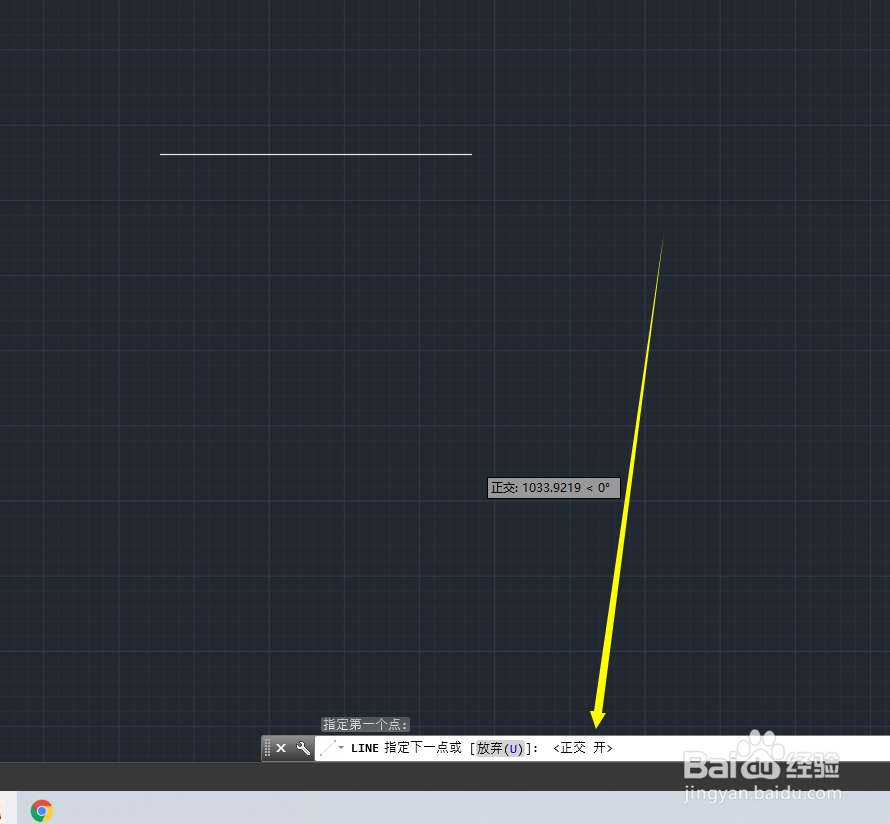The height and width of the screenshot is (824, 890).
Task: Select the 放弃(U) undo option
Action: 499,749
